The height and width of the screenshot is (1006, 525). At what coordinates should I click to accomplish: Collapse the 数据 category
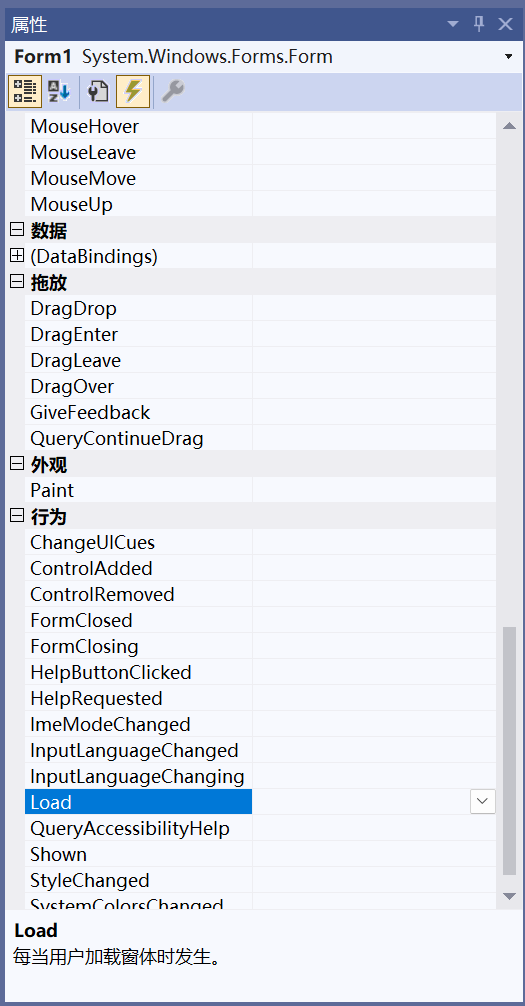click(17, 230)
